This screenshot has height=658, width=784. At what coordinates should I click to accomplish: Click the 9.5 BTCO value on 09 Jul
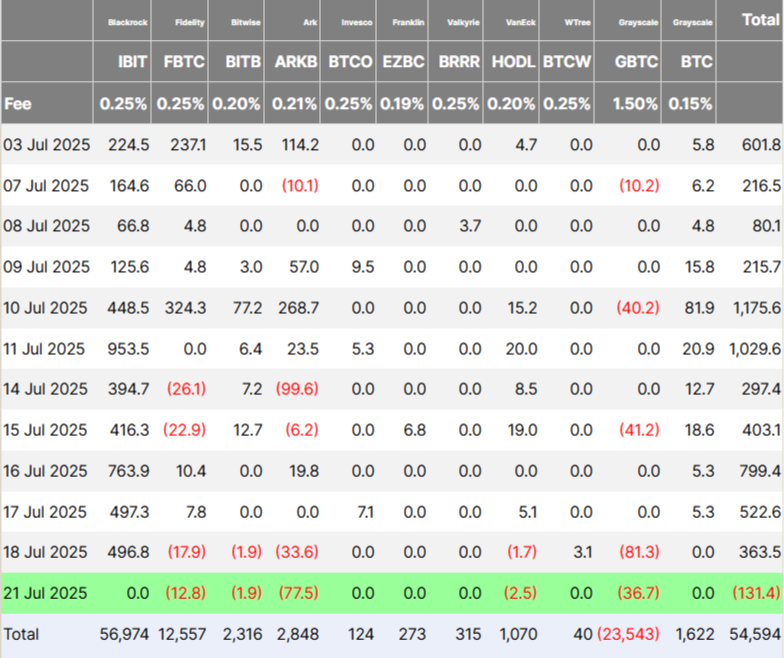click(362, 267)
